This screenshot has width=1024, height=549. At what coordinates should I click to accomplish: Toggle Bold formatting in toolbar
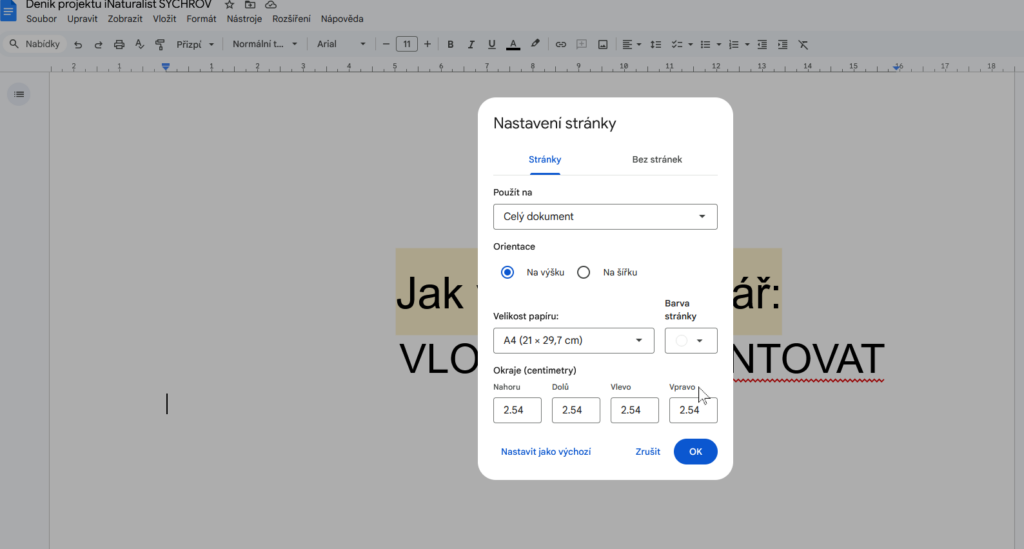tap(450, 44)
